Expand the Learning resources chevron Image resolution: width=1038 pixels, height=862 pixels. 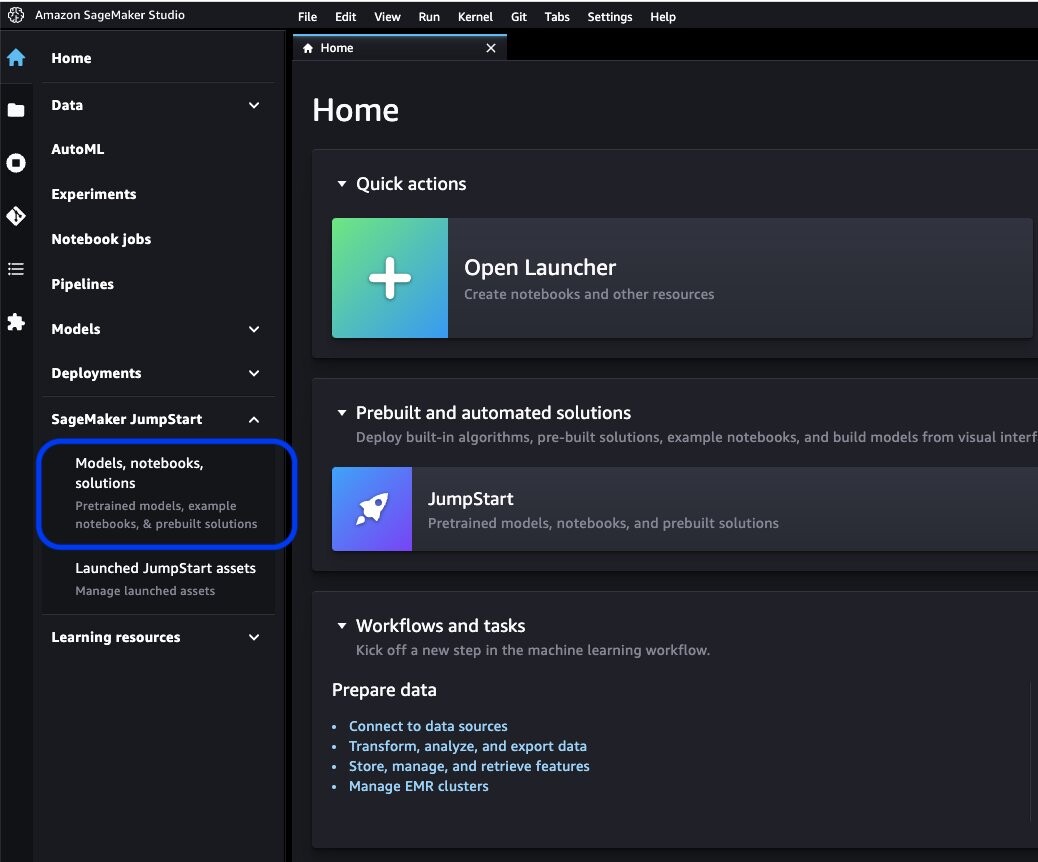point(254,638)
